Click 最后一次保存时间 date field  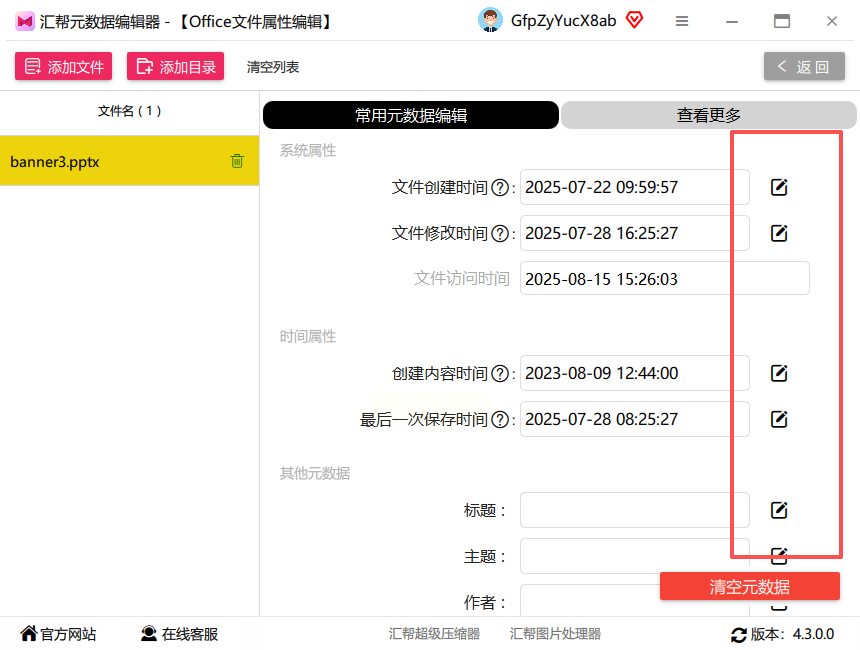click(x=635, y=419)
